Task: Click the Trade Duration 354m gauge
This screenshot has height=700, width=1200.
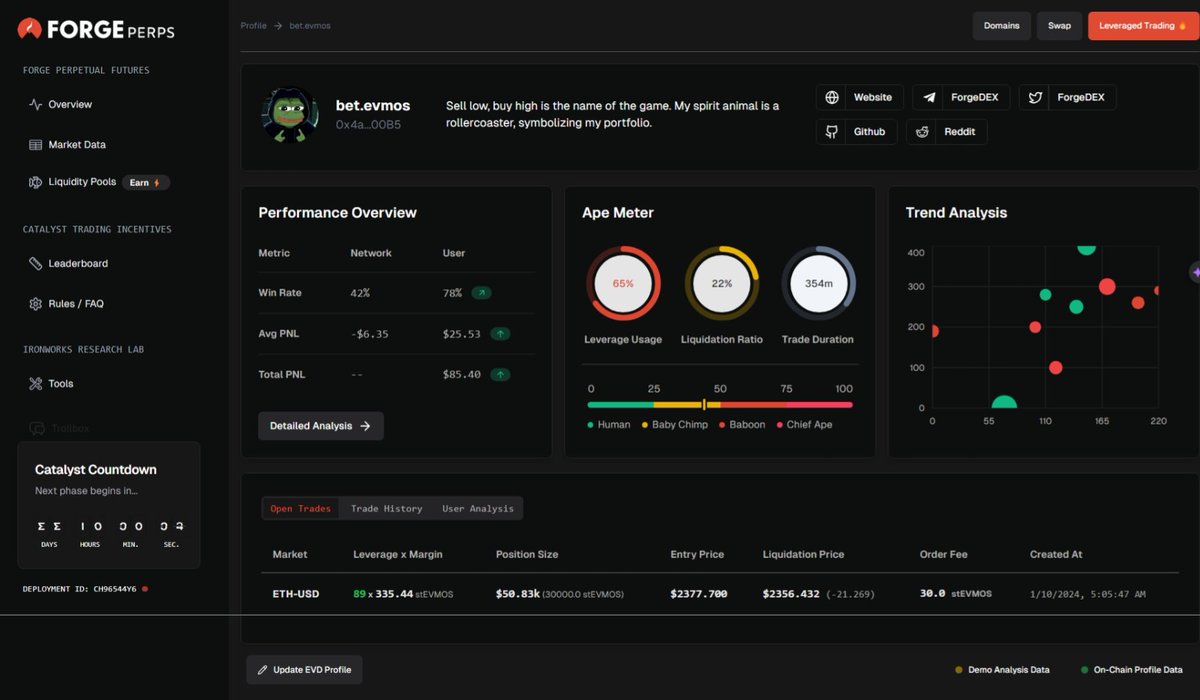Action: [x=818, y=283]
